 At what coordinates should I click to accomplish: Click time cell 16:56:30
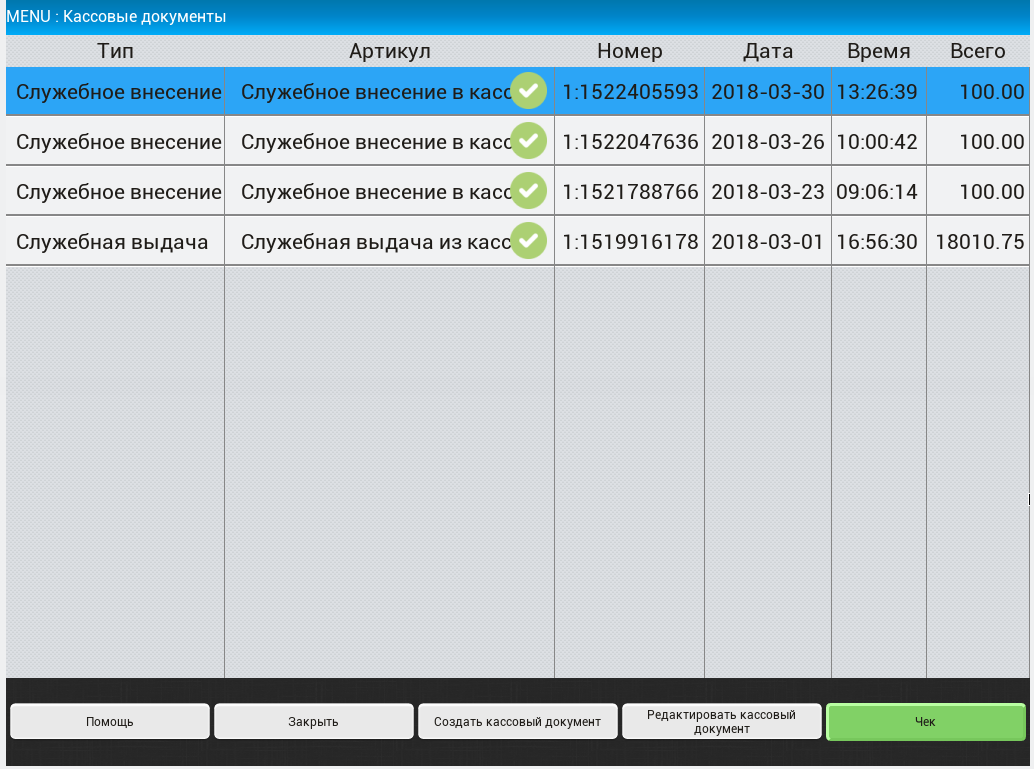pos(879,242)
